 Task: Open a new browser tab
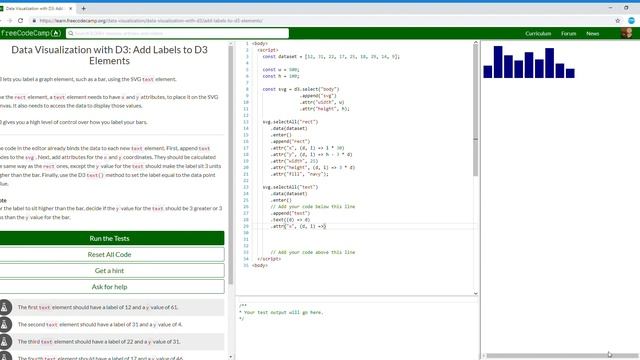coord(83,8)
